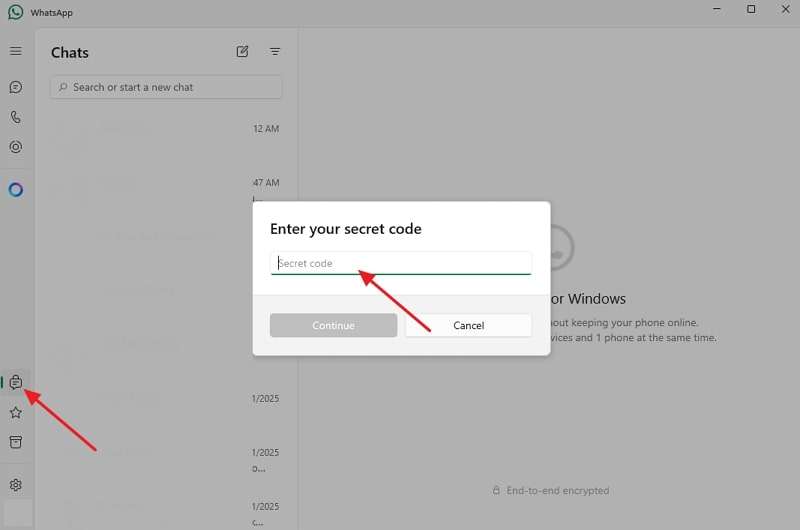Open the hamburger navigation menu

(x=15, y=51)
